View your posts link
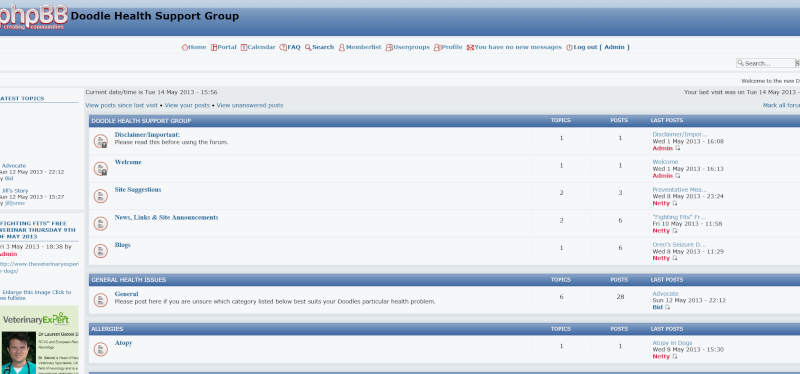Image resolution: width=800 pixels, height=374 pixels. [187, 105]
